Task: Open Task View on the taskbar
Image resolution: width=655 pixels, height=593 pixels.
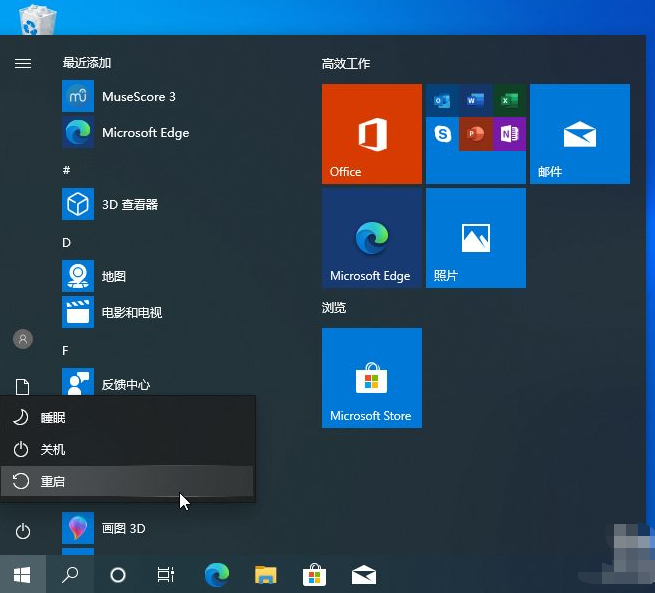Action: (166, 575)
